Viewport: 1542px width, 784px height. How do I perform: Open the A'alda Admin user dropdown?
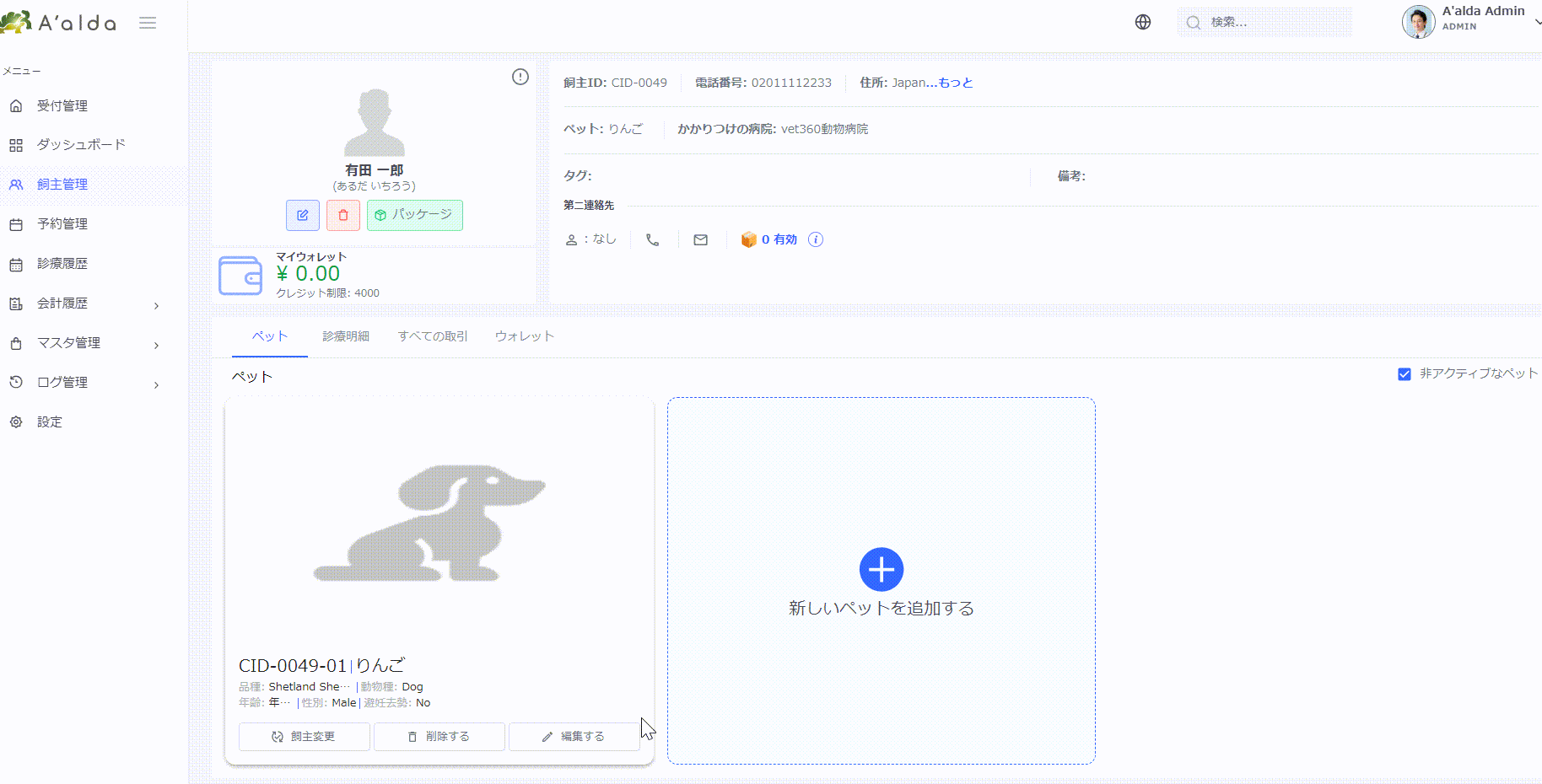coord(1472,22)
